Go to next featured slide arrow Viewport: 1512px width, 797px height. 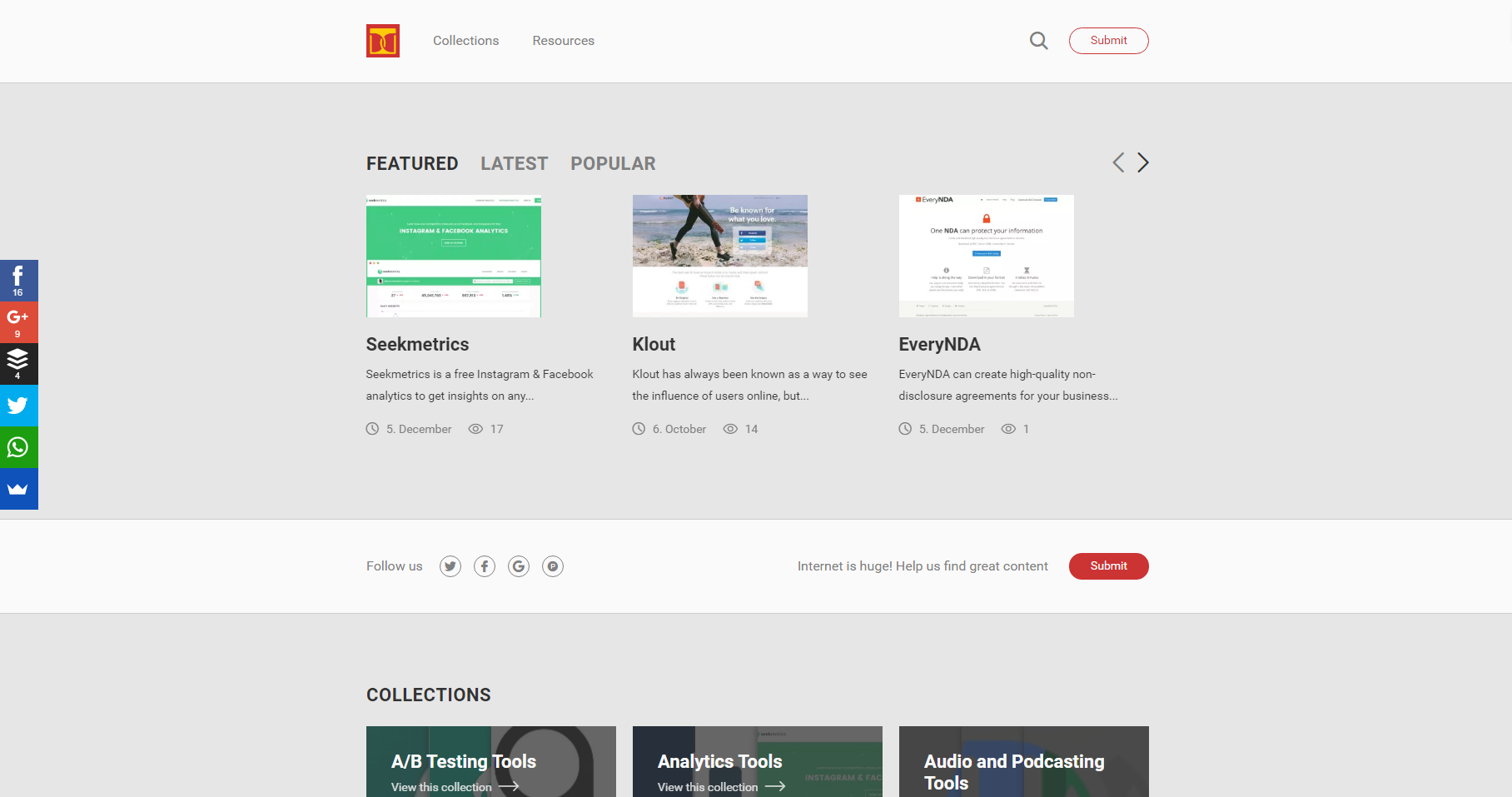pyautogui.click(x=1143, y=162)
